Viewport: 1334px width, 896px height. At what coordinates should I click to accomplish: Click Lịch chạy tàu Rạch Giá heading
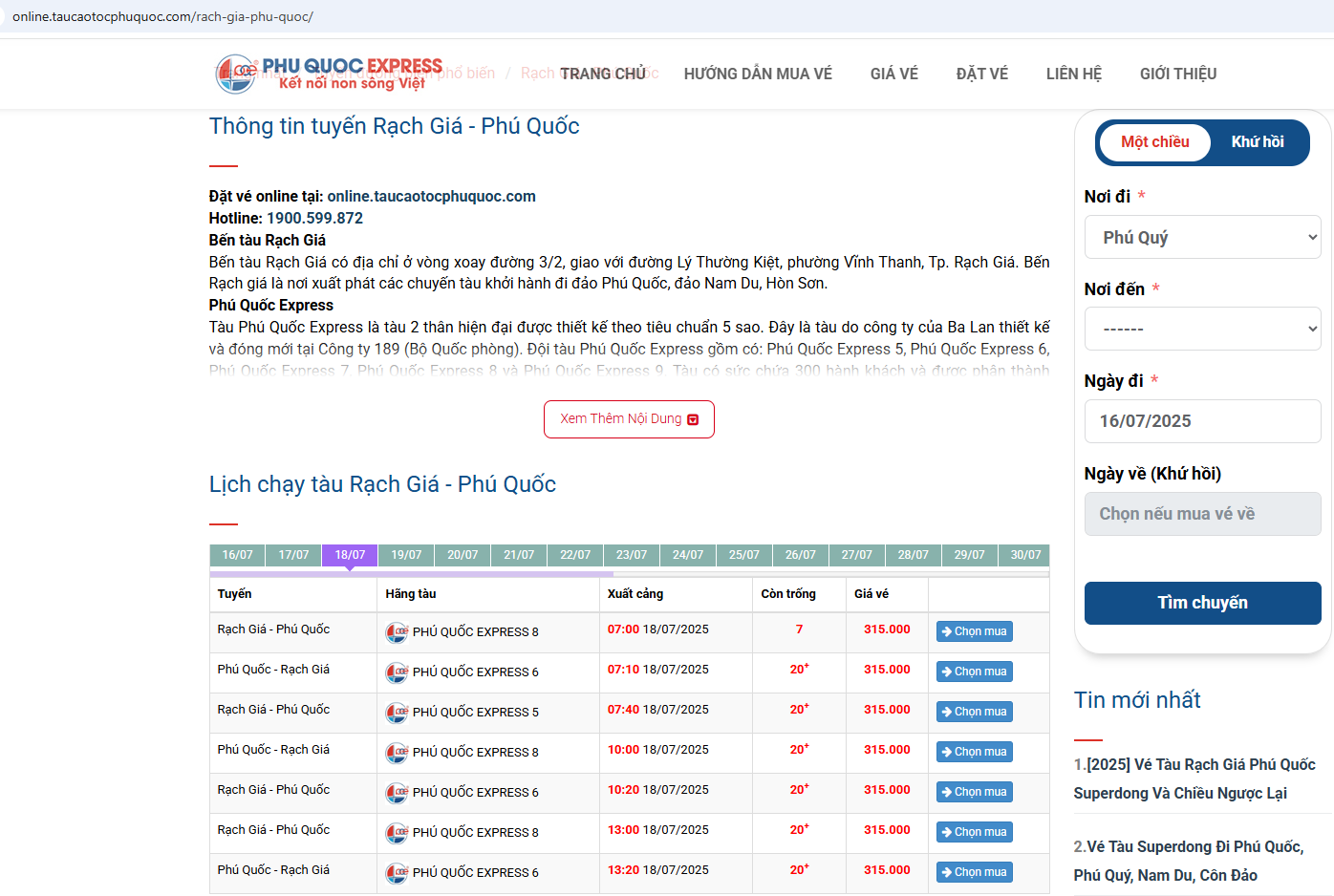pos(382,484)
